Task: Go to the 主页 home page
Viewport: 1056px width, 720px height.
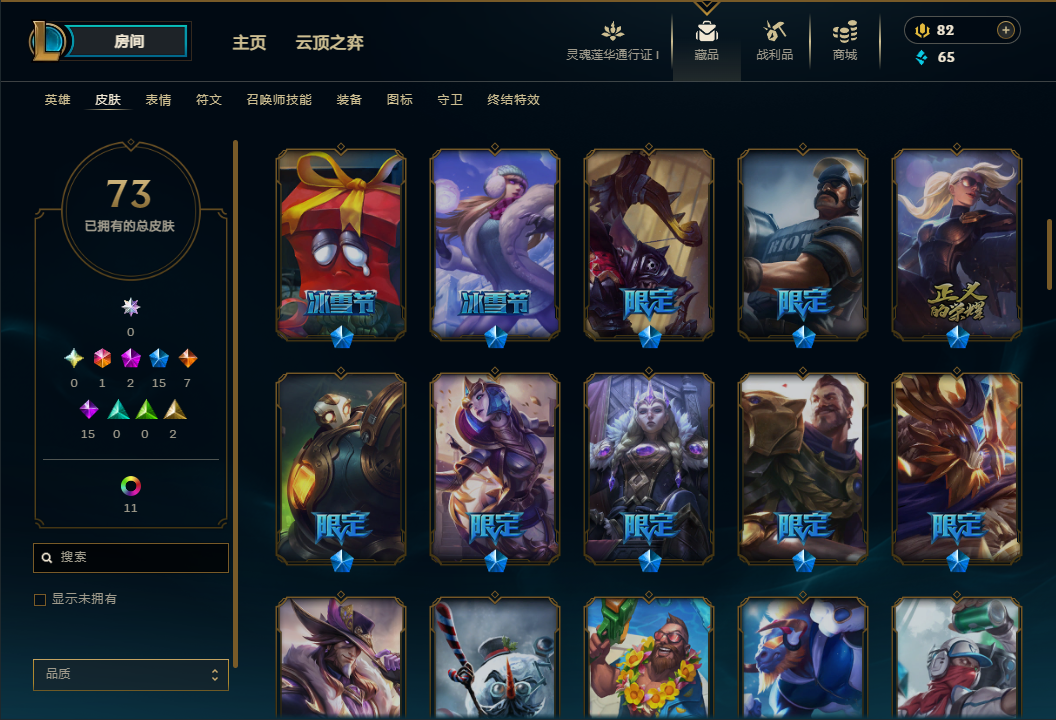Action: [249, 42]
